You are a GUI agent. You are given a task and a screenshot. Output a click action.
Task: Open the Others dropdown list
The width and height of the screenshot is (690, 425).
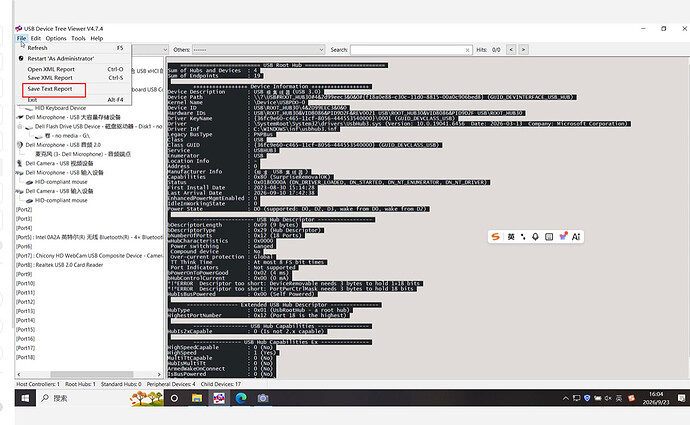point(258,50)
